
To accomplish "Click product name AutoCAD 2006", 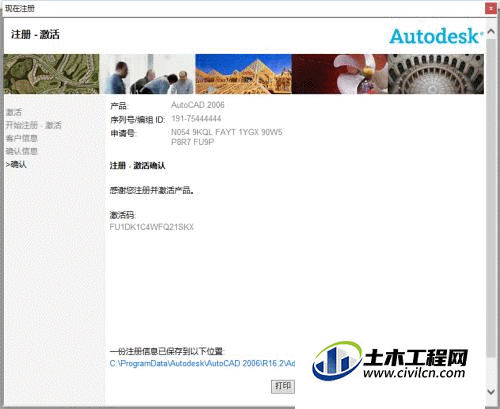I will click(x=198, y=105).
